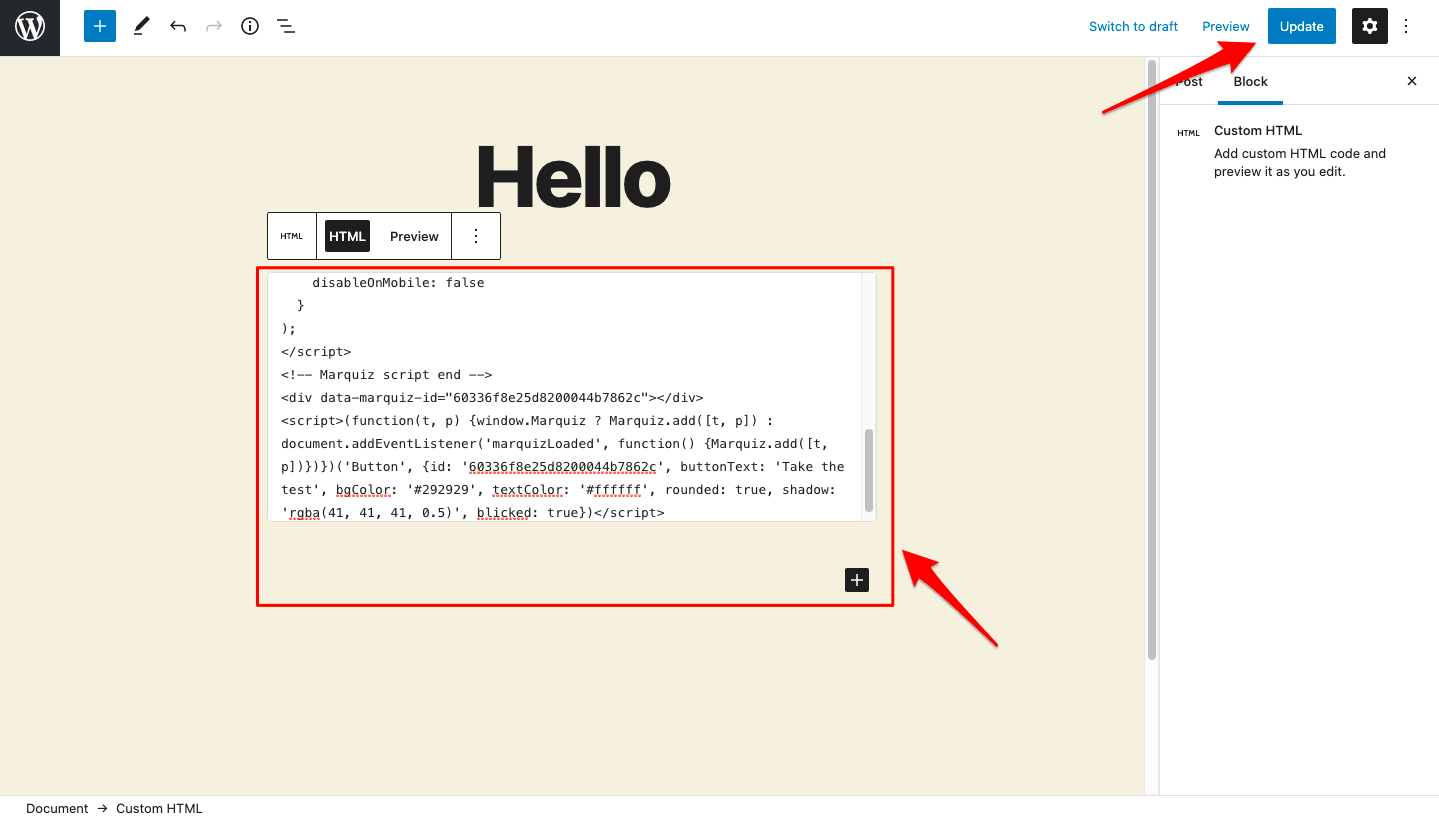Click the closing </script> tag line
The height and width of the screenshot is (820, 1439).
tap(316, 352)
